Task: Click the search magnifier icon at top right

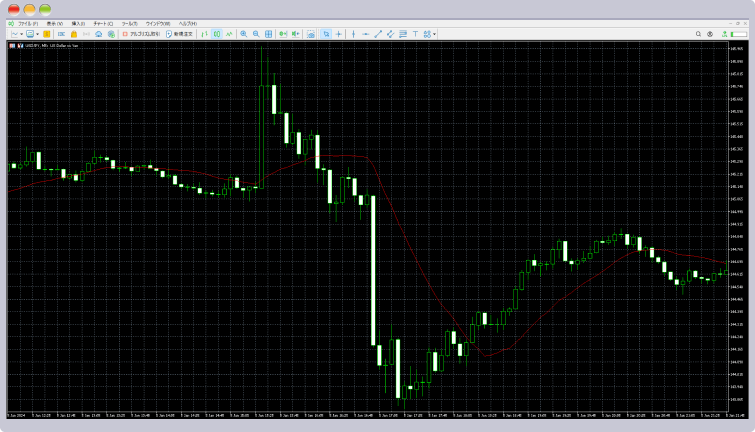Action: 699,34
